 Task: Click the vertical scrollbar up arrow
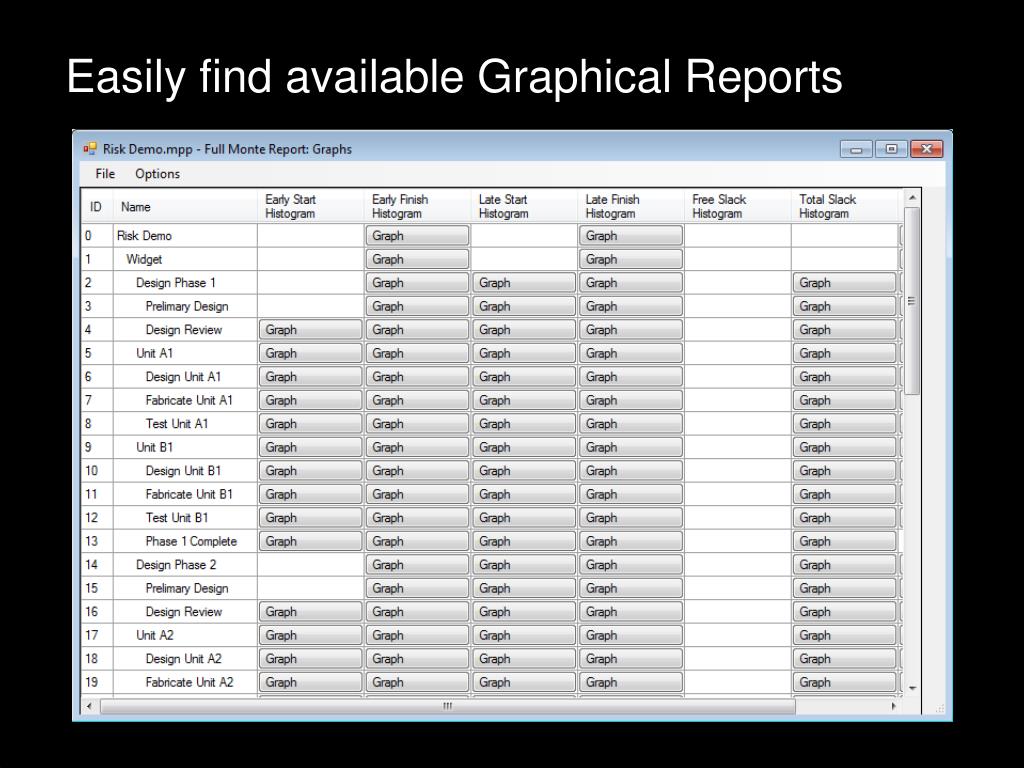912,197
